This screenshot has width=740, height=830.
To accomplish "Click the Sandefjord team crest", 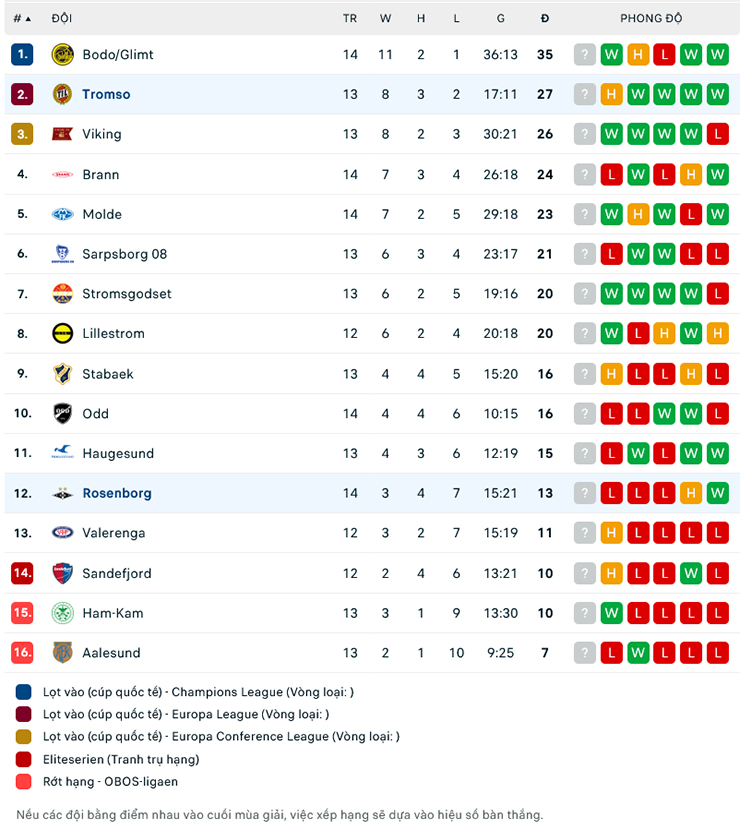I will (x=62, y=573).
